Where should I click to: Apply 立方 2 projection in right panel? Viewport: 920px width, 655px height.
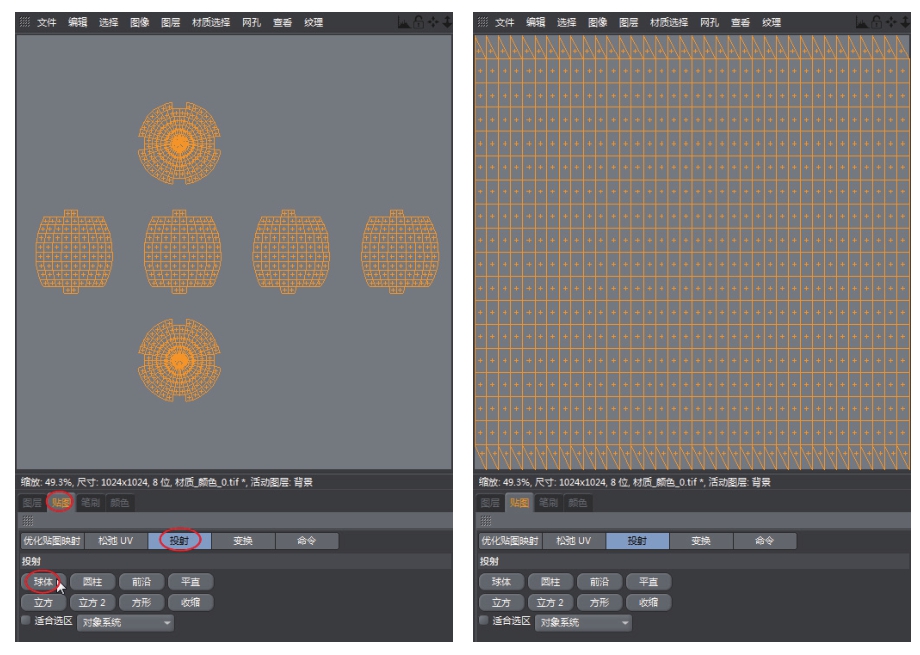tap(550, 602)
